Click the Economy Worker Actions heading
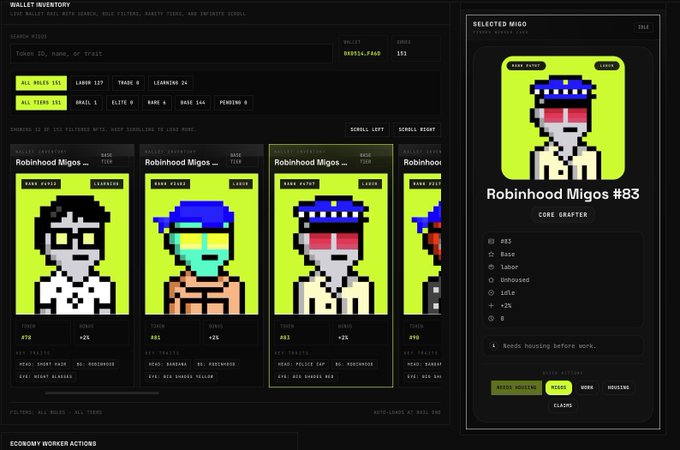The image size is (680, 450). pos(53,444)
